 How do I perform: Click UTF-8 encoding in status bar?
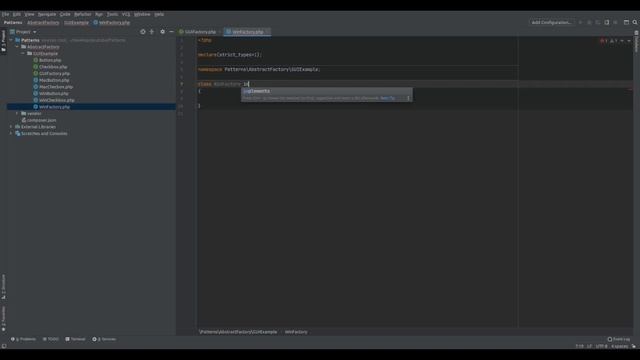[x=601, y=347]
